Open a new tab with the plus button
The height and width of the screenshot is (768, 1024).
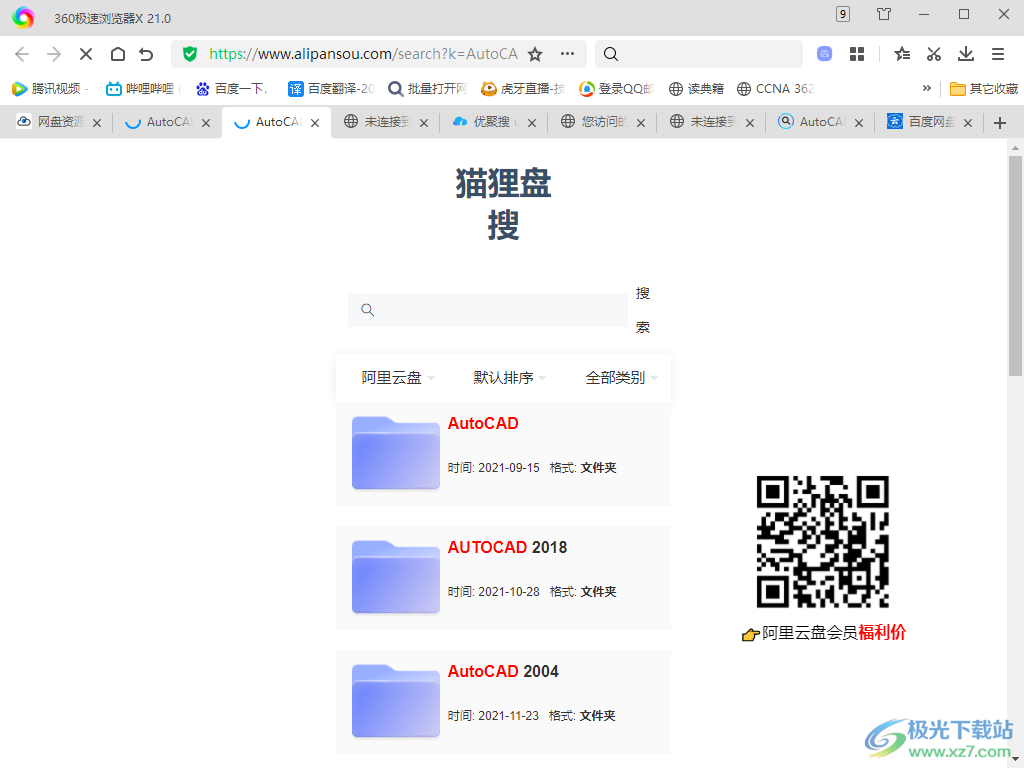pyautogui.click(x=1000, y=123)
